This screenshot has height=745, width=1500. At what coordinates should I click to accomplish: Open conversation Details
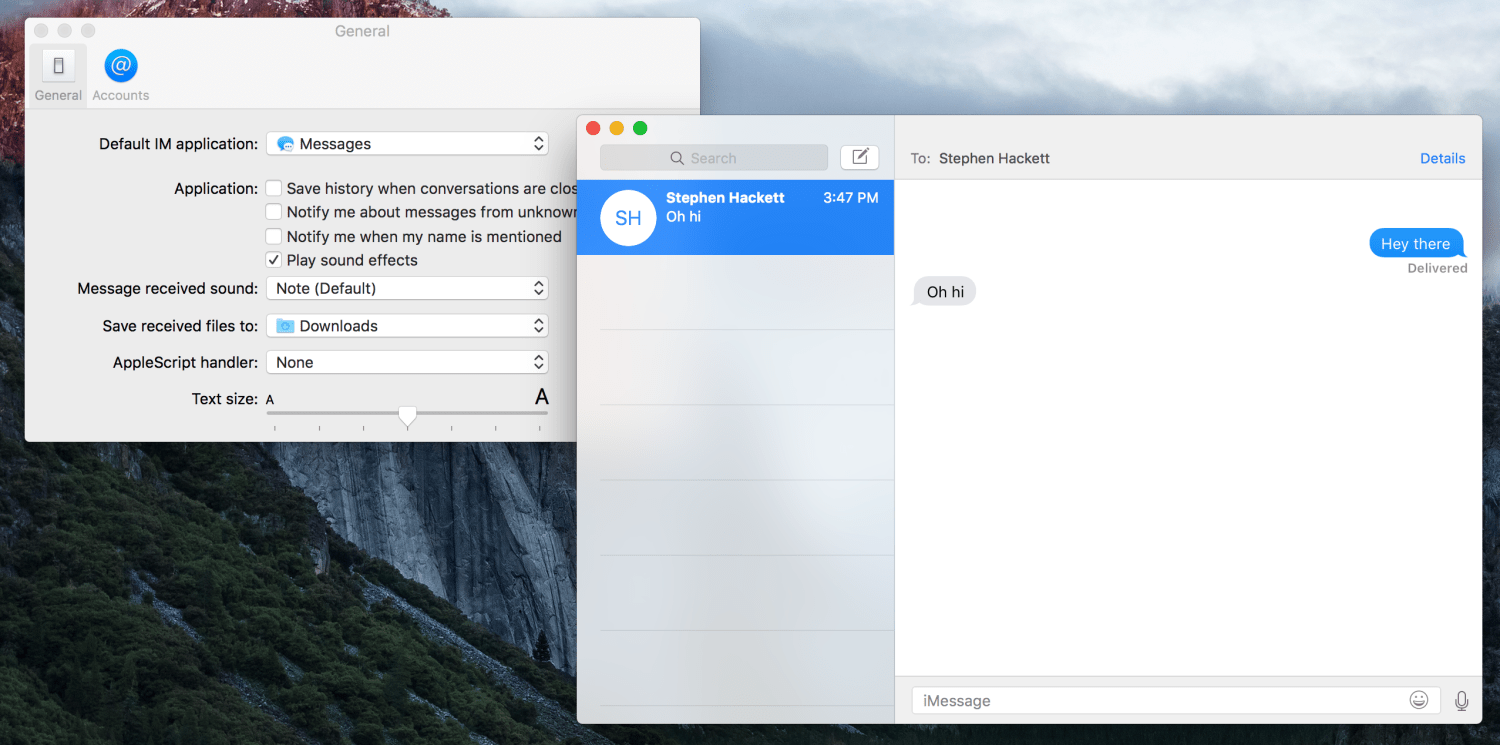point(1443,158)
